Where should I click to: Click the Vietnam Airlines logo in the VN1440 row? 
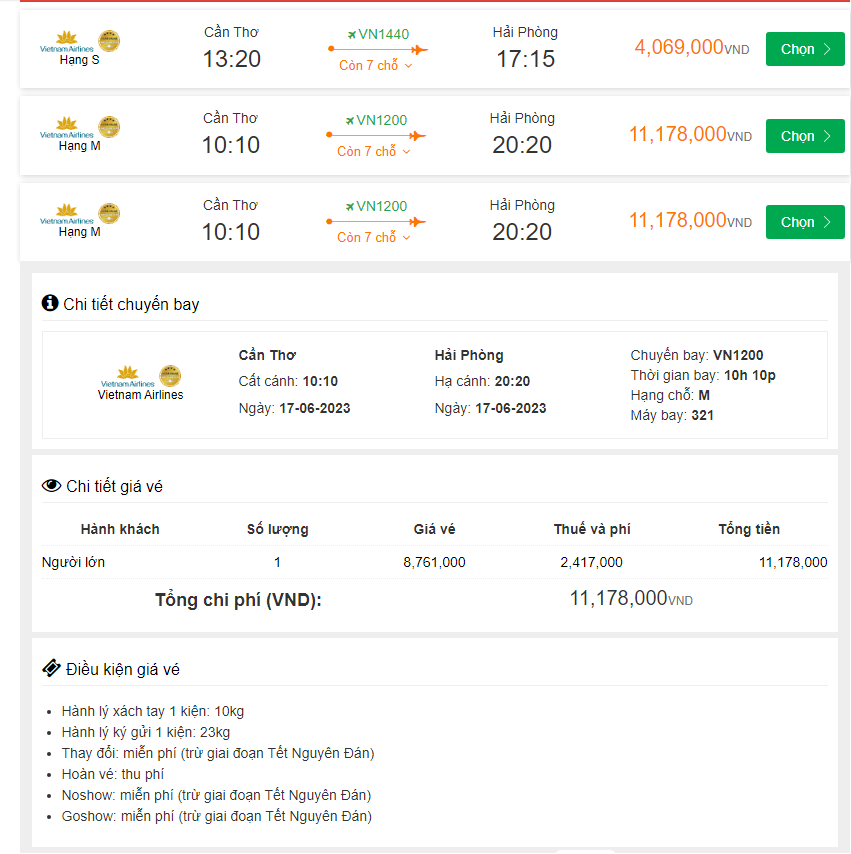pos(67,42)
